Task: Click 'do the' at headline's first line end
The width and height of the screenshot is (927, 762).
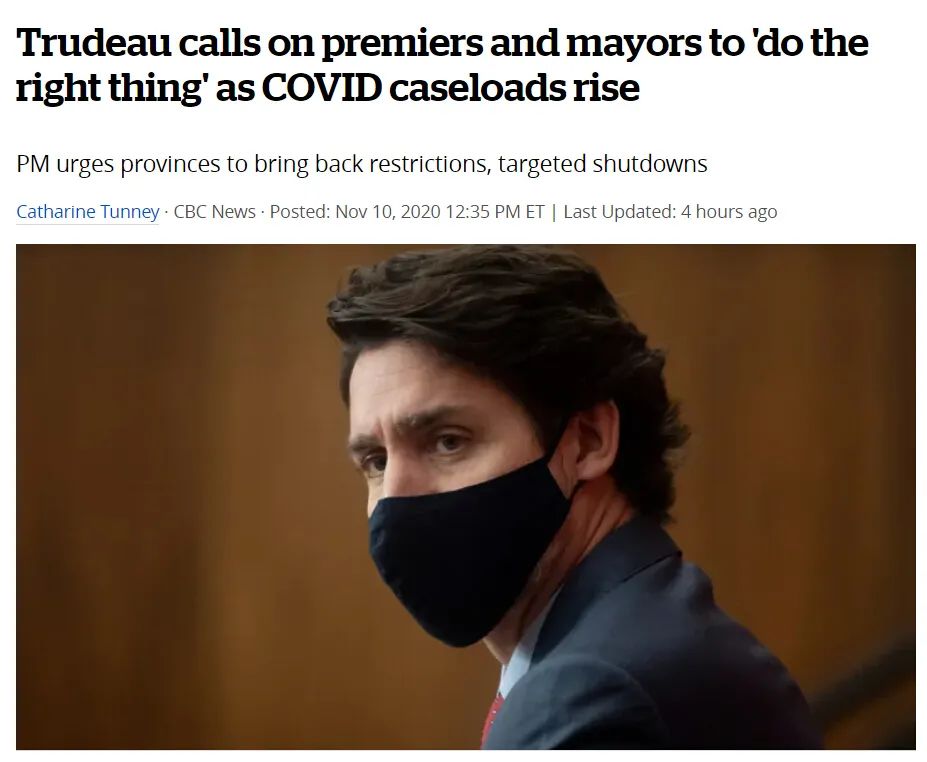Action: tap(812, 43)
